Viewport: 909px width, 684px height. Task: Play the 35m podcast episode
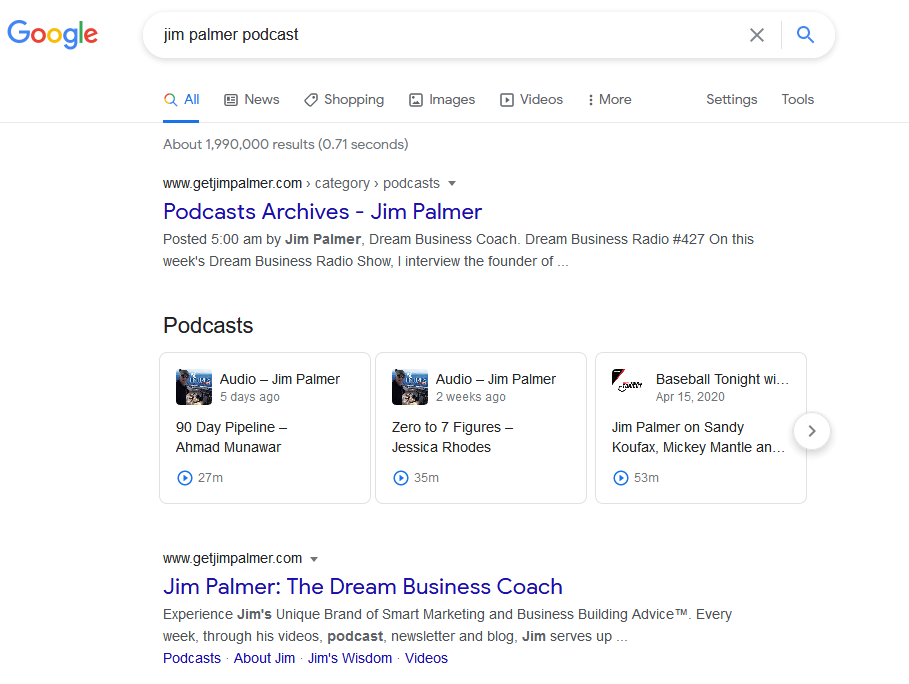pos(401,478)
